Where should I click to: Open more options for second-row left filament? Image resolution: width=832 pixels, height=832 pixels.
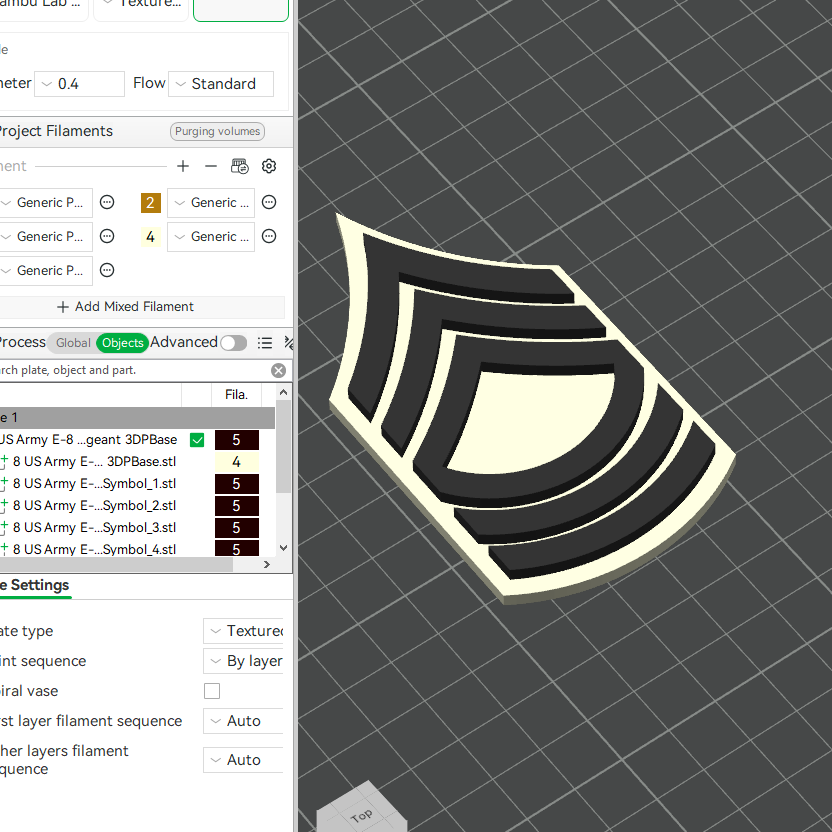107,236
